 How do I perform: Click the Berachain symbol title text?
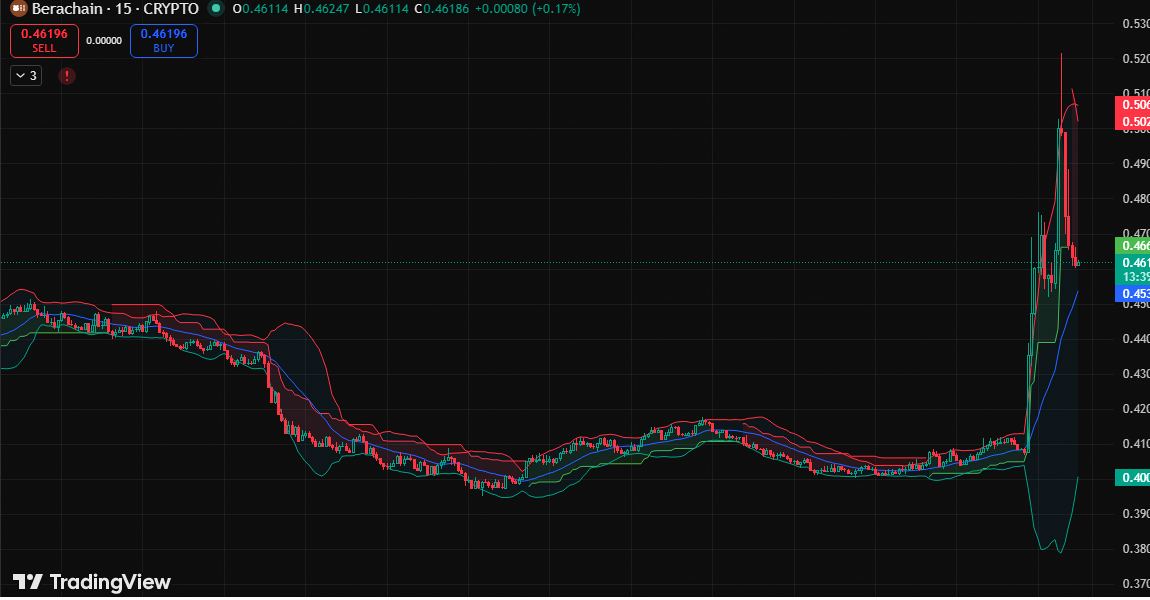coord(67,9)
